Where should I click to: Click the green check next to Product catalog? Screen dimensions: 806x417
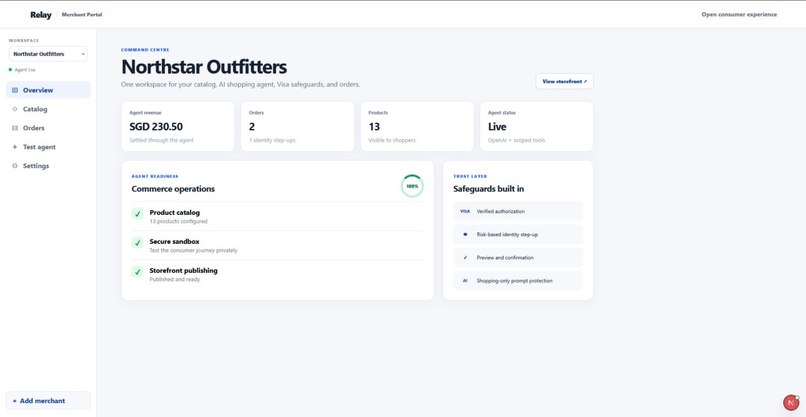[137, 214]
